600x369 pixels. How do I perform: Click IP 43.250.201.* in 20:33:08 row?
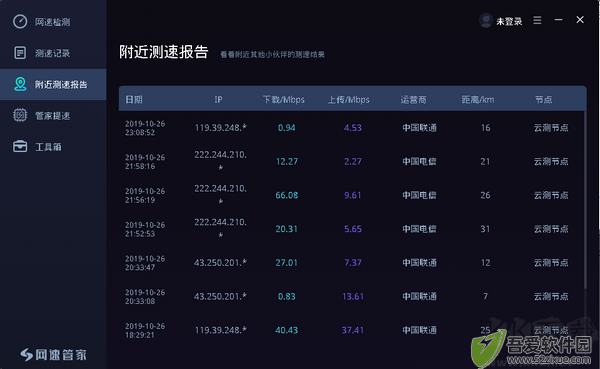[220, 296]
